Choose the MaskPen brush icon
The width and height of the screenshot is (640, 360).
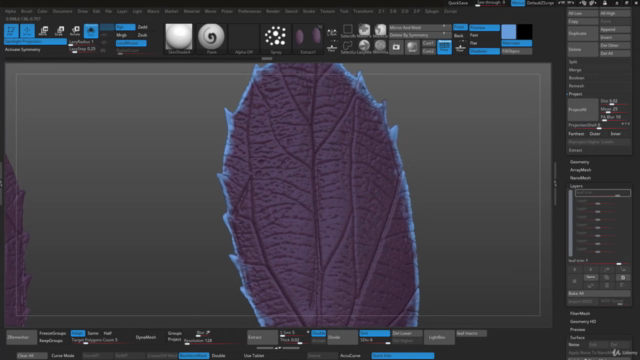(364, 31)
